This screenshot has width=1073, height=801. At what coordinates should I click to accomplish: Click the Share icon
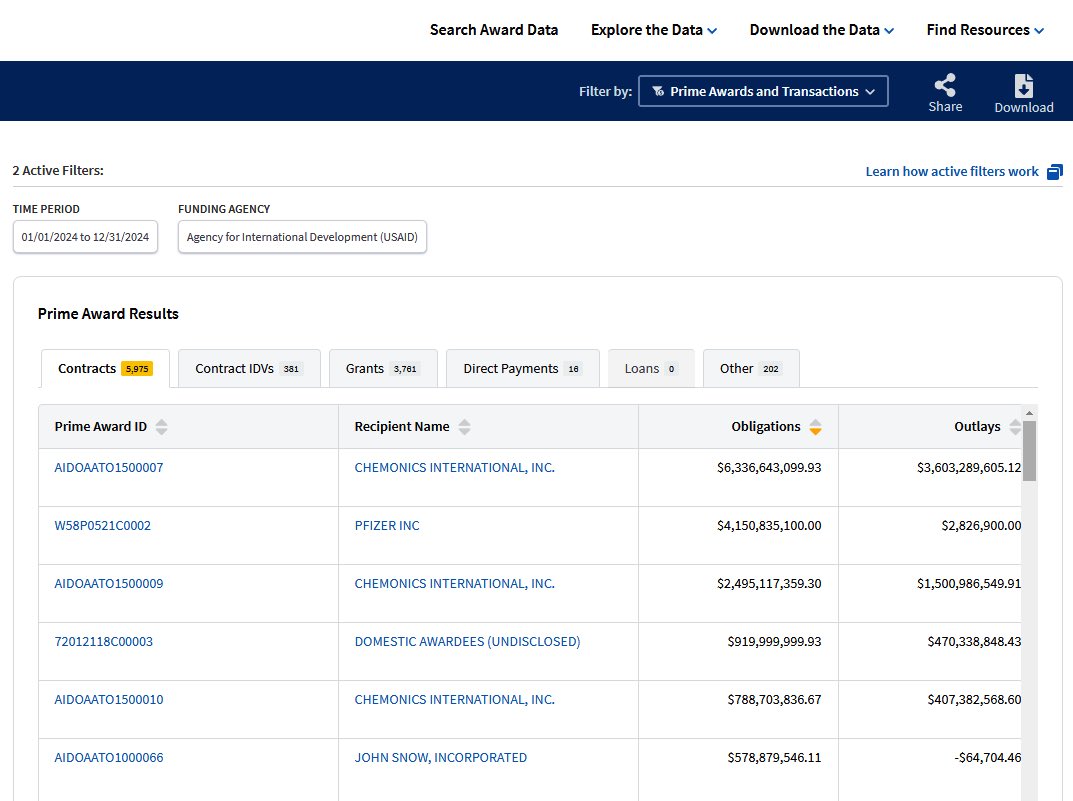pos(944,86)
